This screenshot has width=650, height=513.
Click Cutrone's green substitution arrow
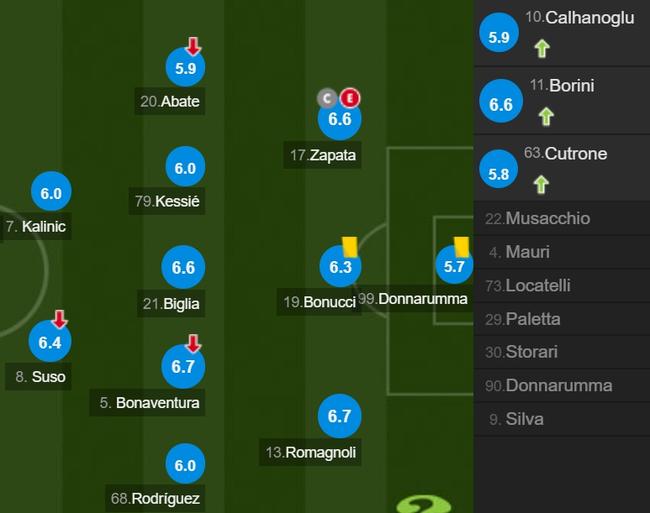pyautogui.click(x=541, y=184)
